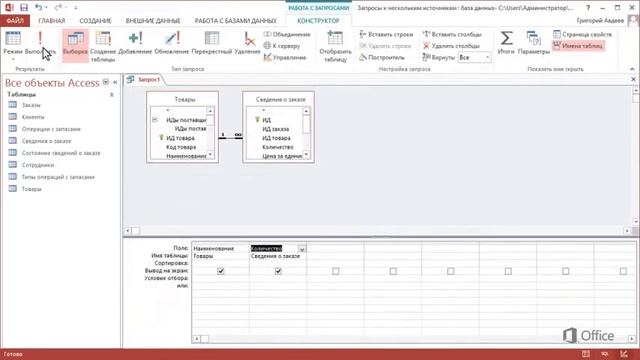Toggle Имена таблиц row display
Viewport: 640px width, 360px height.
click(578, 46)
